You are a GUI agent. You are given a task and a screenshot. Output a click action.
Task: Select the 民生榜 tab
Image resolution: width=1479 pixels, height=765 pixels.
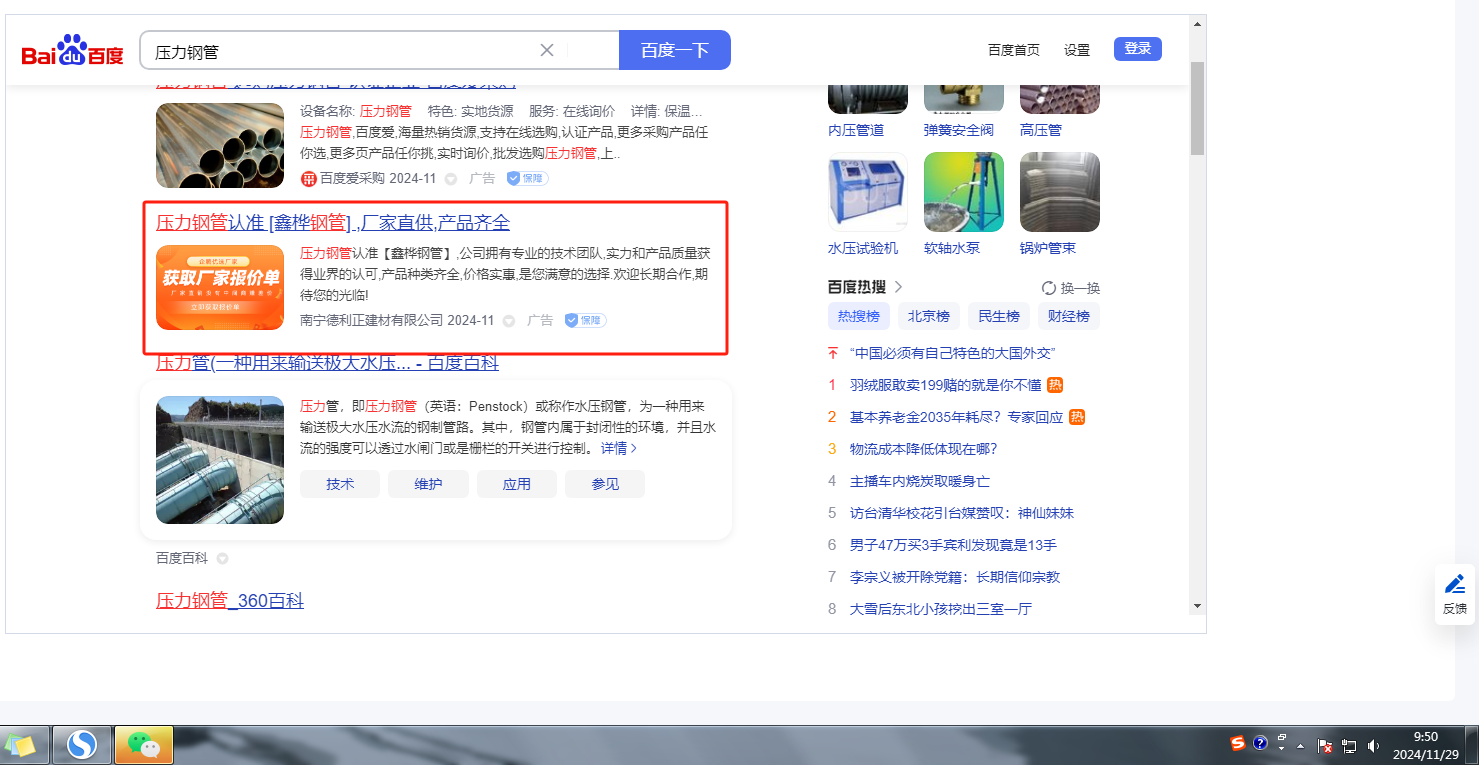pos(999,317)
